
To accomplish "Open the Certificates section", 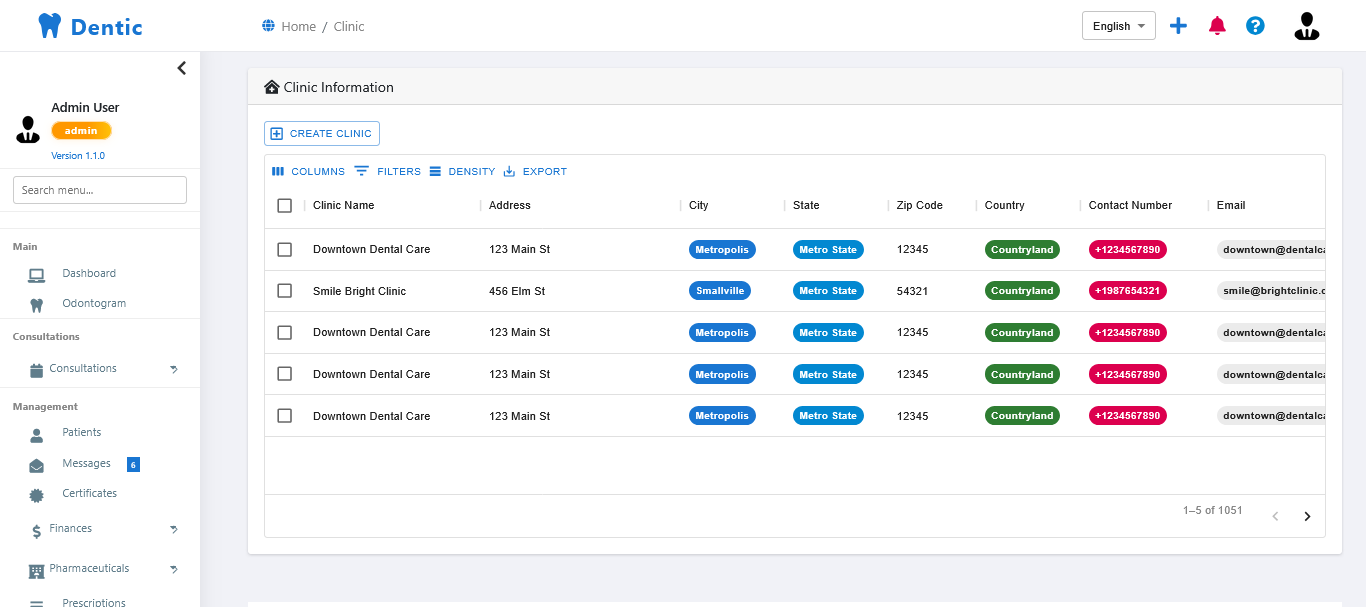I will (x=89, y=492).
